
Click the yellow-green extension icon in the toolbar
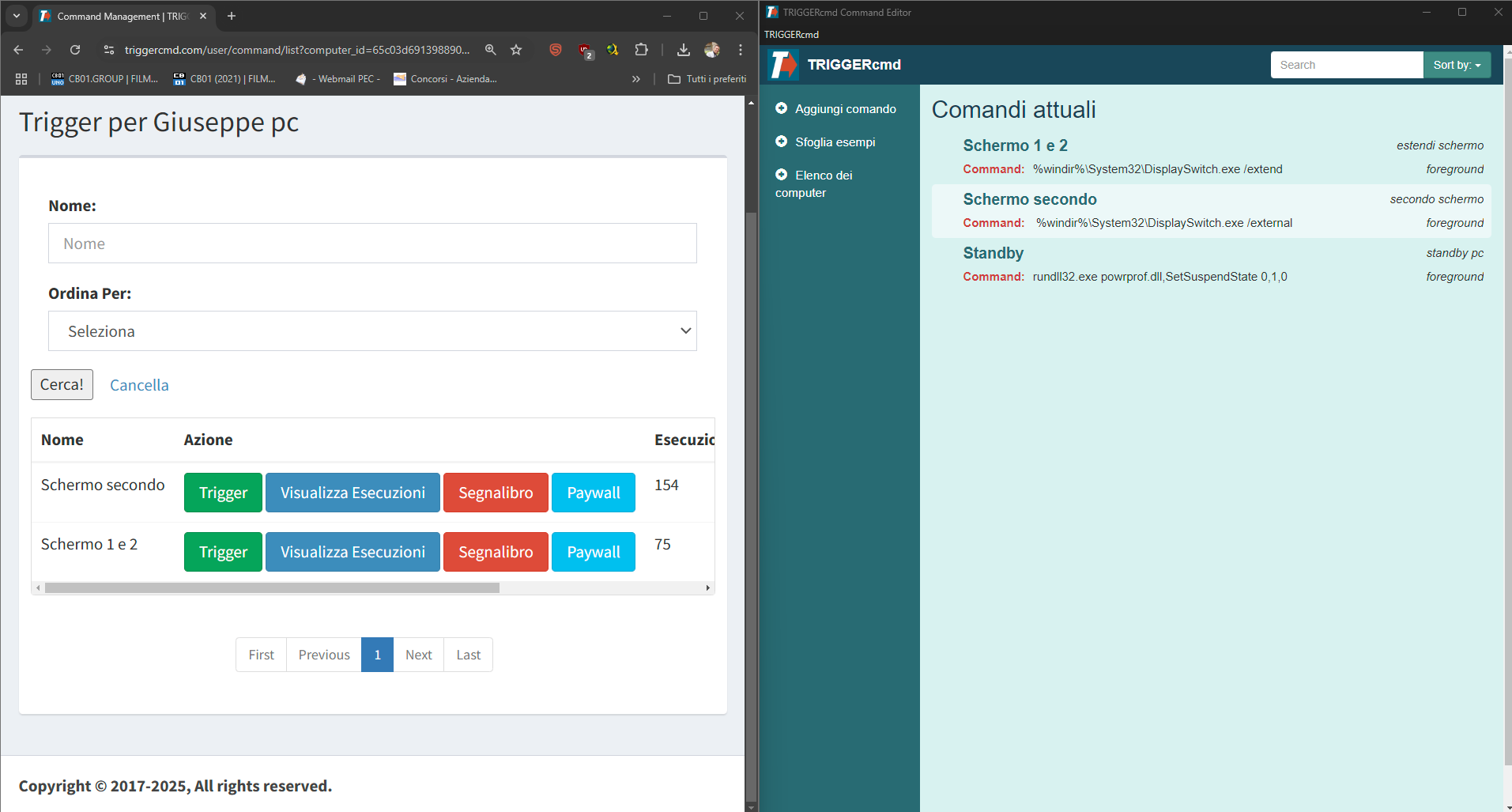click(613, 50)
